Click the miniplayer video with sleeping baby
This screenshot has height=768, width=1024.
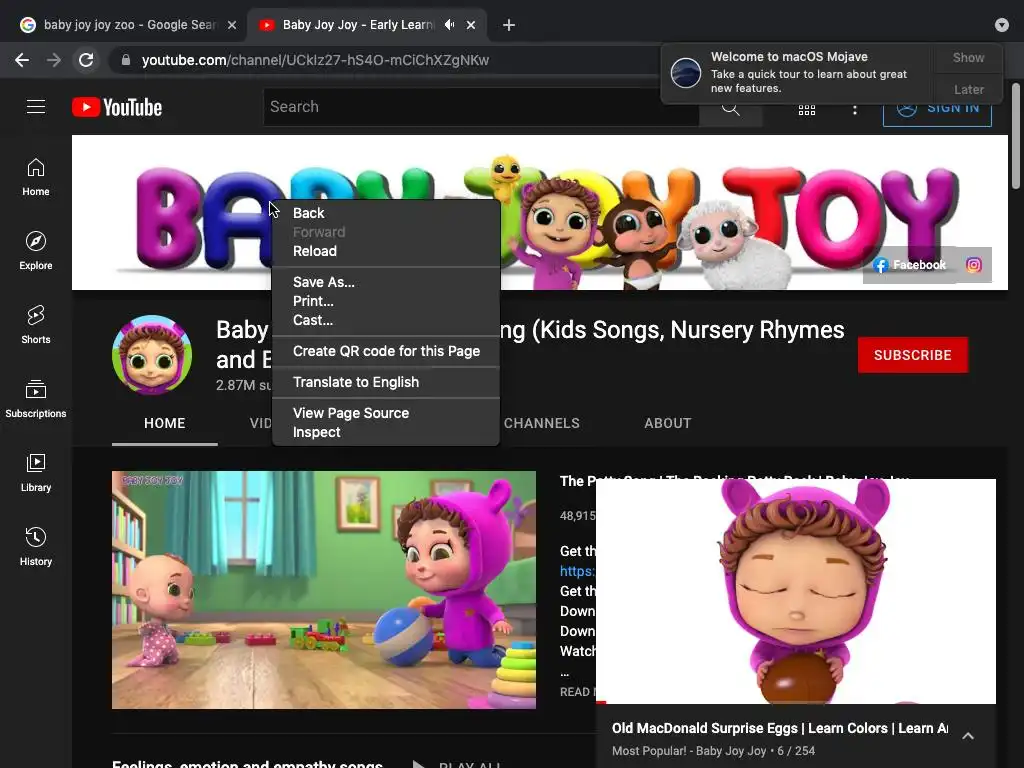point(796,591)
